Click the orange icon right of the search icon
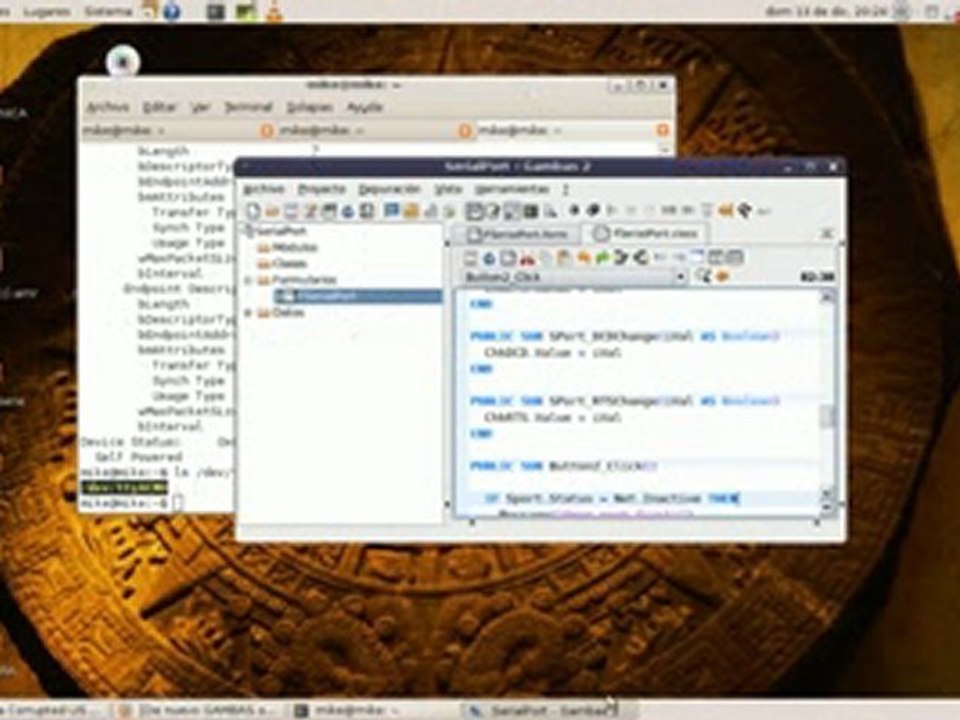The image size is (960, 720). (722, 277)
